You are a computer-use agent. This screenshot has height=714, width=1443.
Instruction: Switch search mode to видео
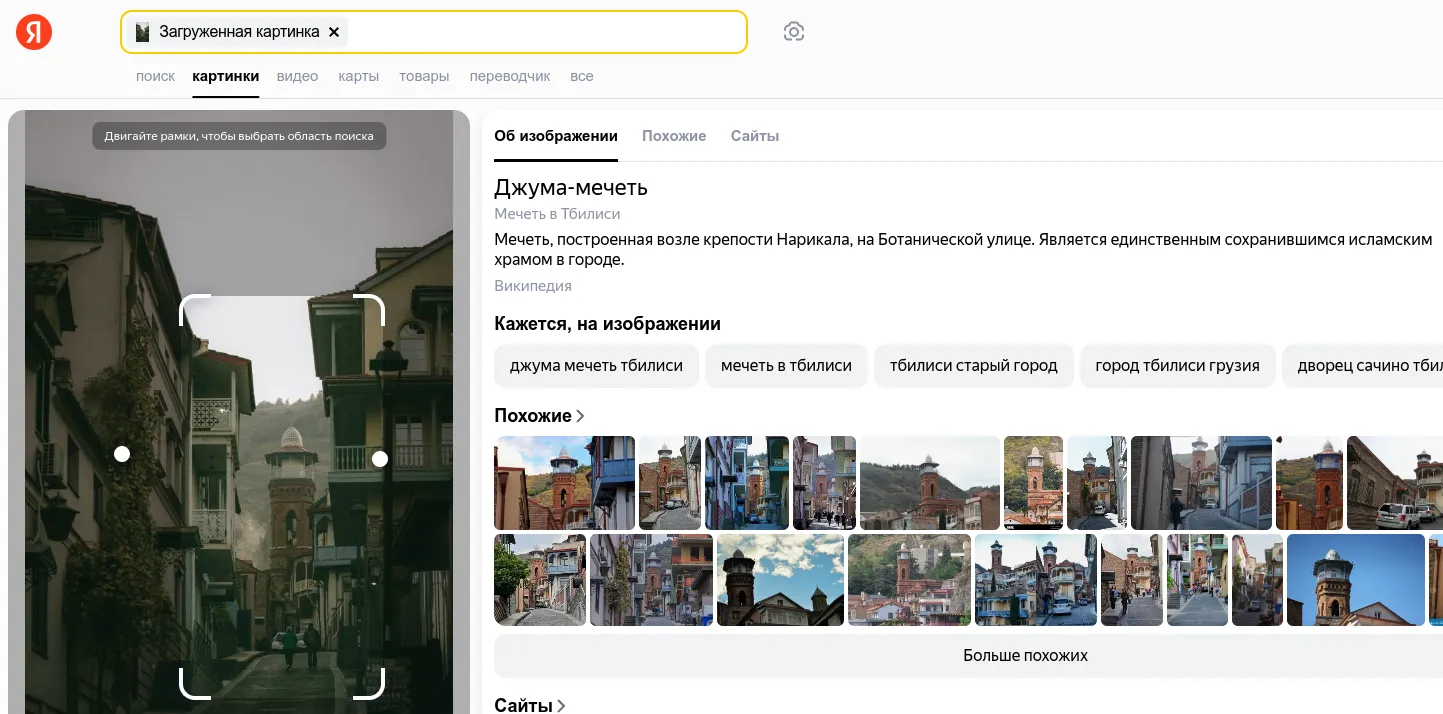(297, 76)
